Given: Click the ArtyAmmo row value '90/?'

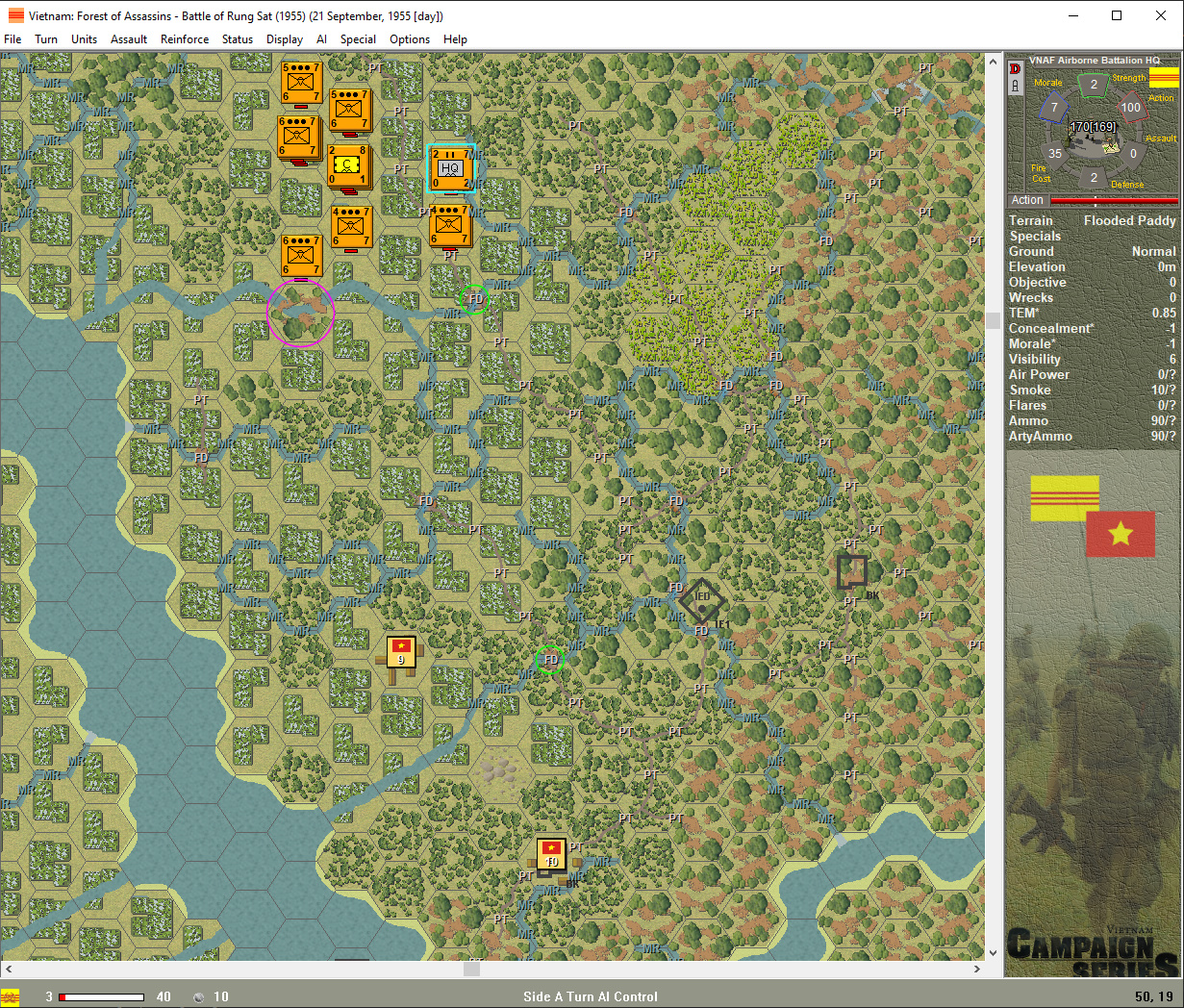Looking at the screenshot, I should coord(1164,436).
